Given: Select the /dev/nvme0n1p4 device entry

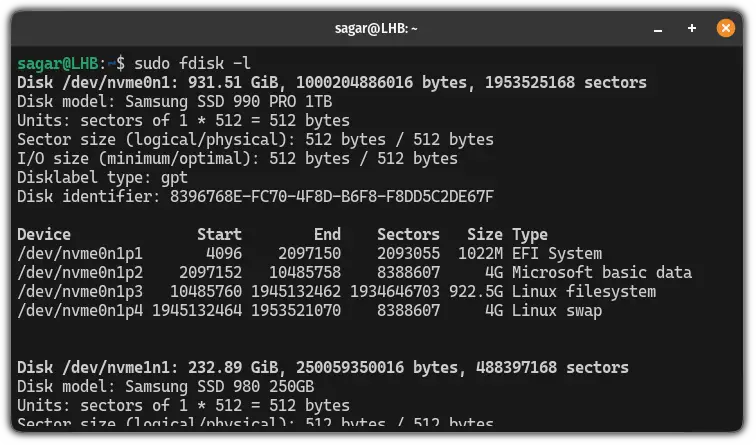Looking at the screenshot, I should tap(80, 310).
